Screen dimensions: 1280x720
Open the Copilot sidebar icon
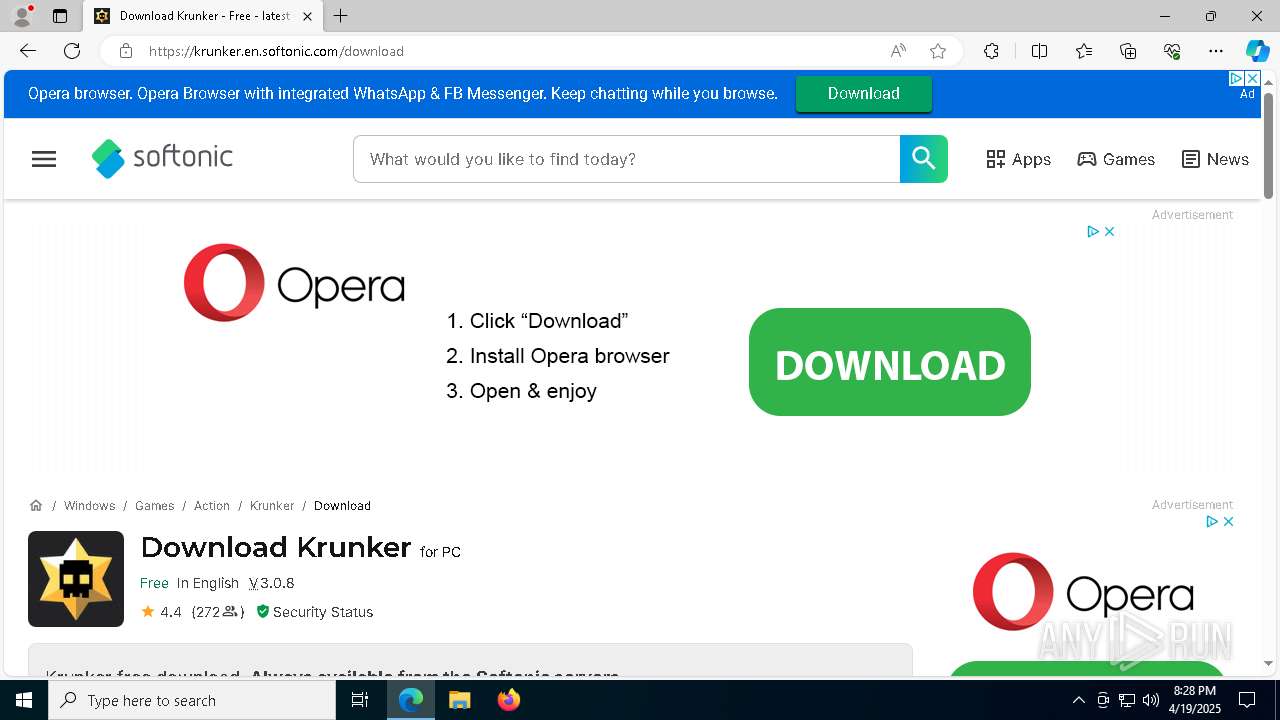(x=1257, y=51)
